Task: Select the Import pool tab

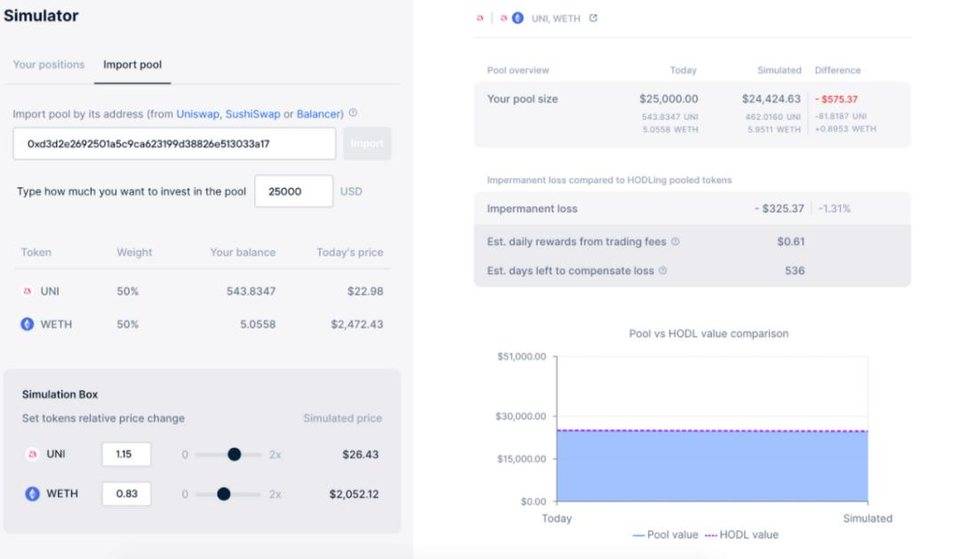Action: tap(132, 65)
